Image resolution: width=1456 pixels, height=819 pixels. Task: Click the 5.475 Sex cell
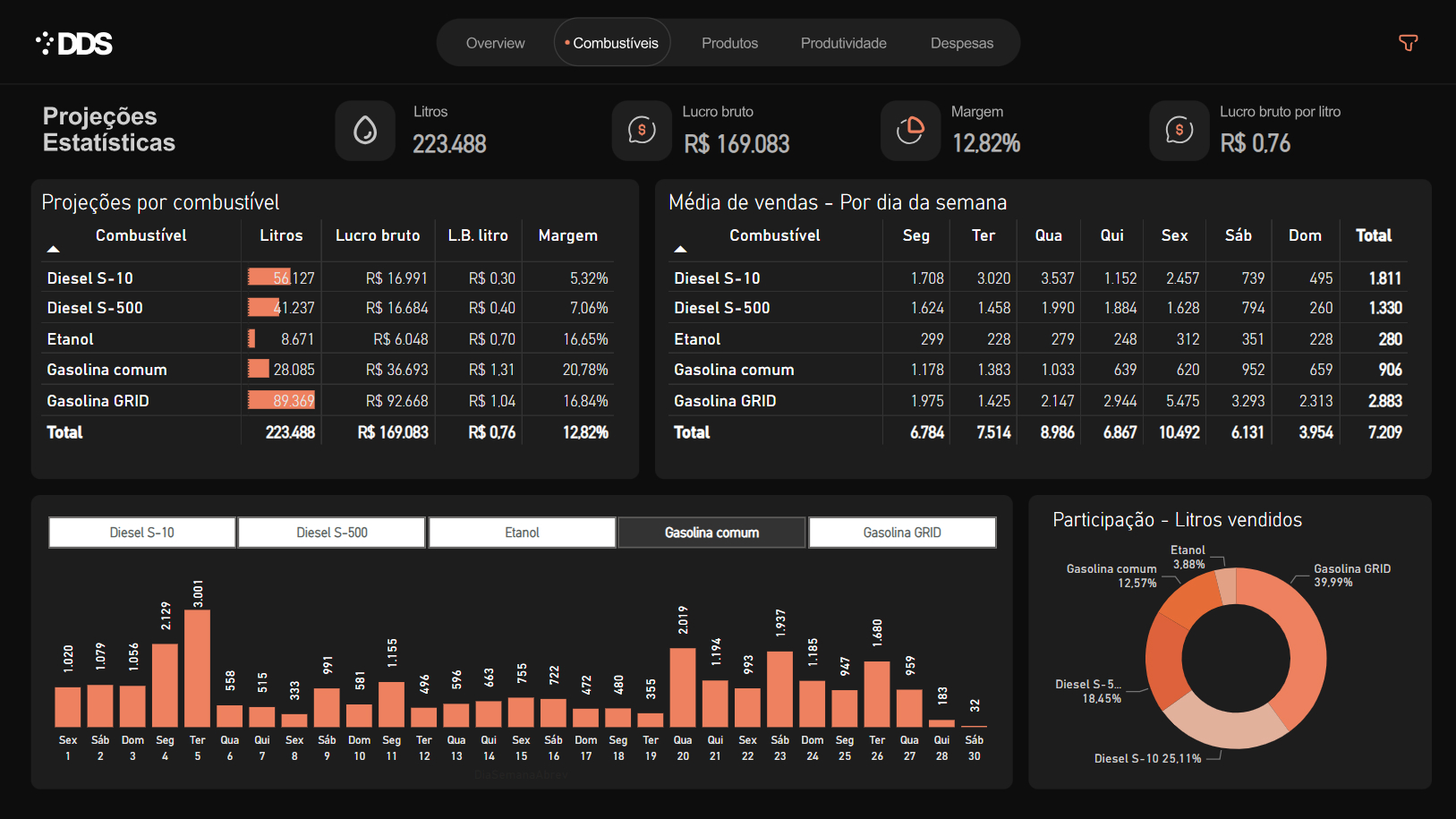point(1182,401)
